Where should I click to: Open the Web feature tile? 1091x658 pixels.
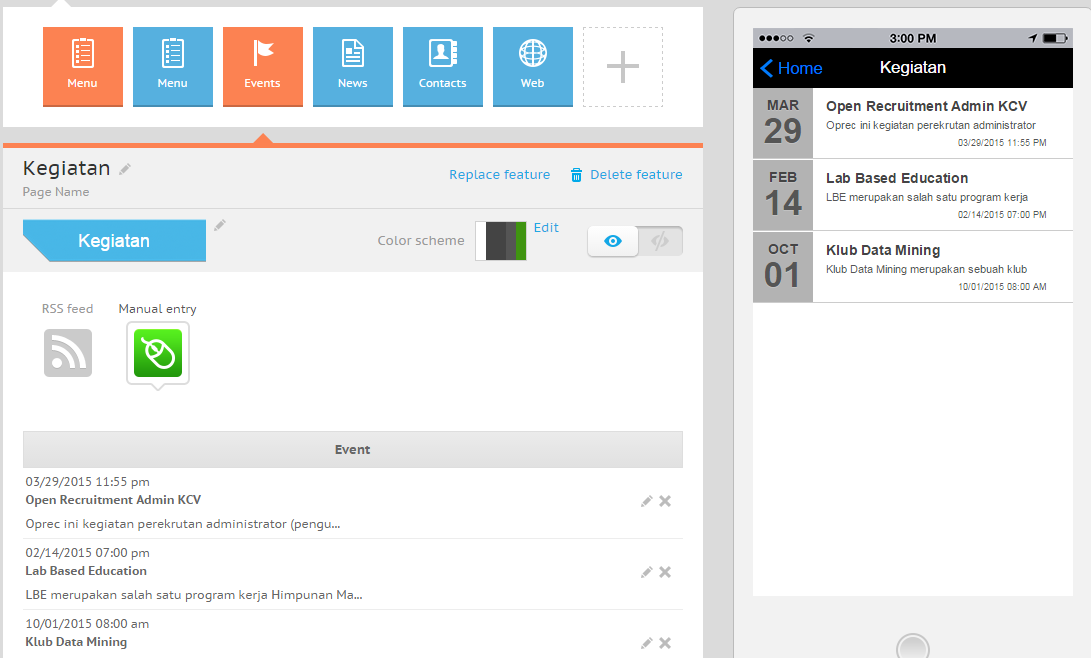click(532, 67)
